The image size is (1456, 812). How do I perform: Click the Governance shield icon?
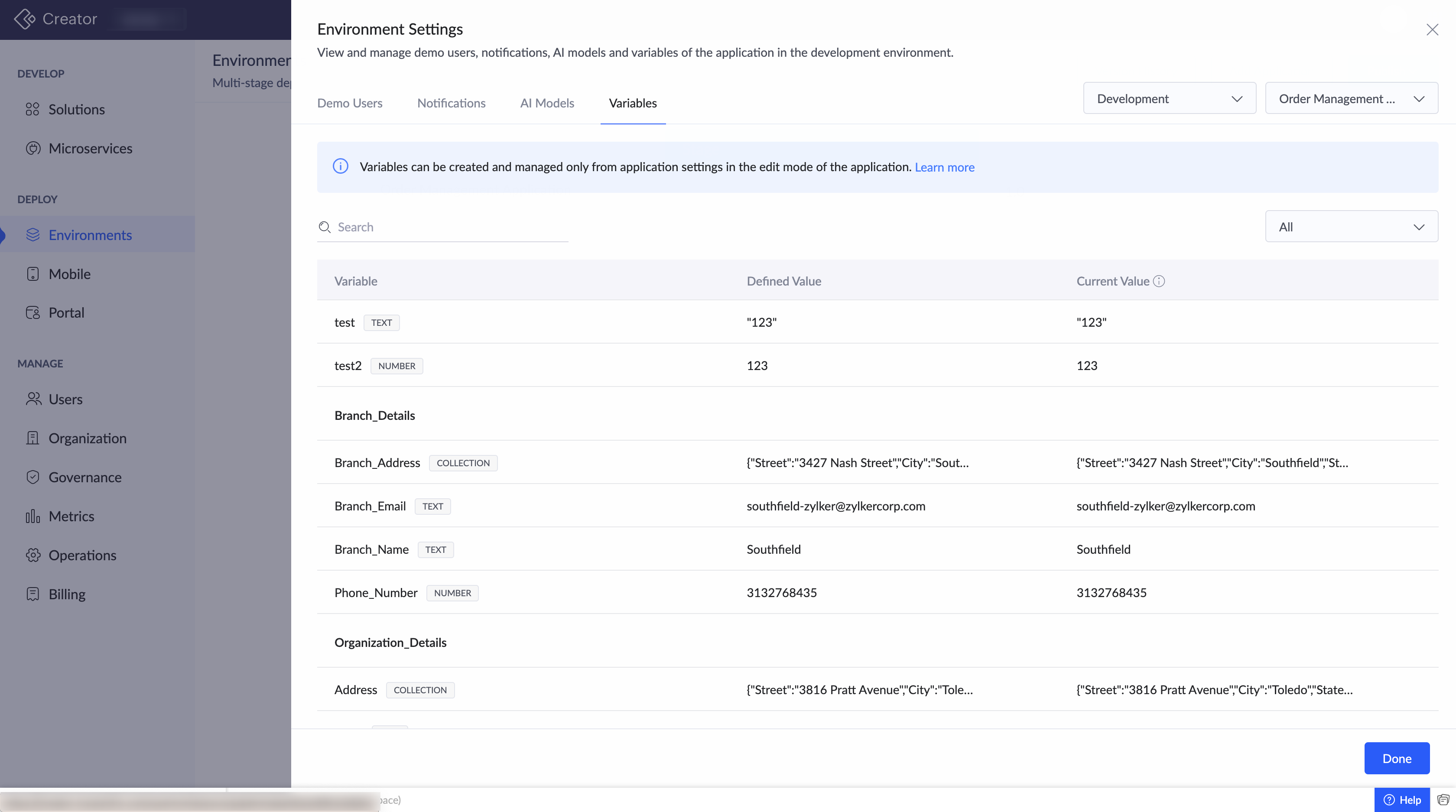pyautogui.click(x=33, y=477)
